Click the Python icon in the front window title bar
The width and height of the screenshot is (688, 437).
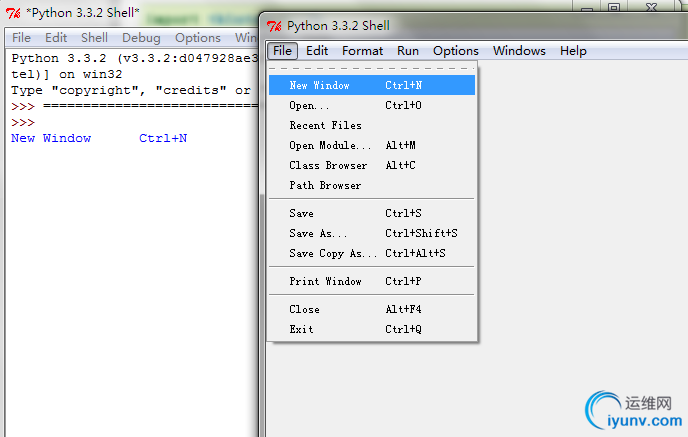pyautogui.click(x=274, y=26)
